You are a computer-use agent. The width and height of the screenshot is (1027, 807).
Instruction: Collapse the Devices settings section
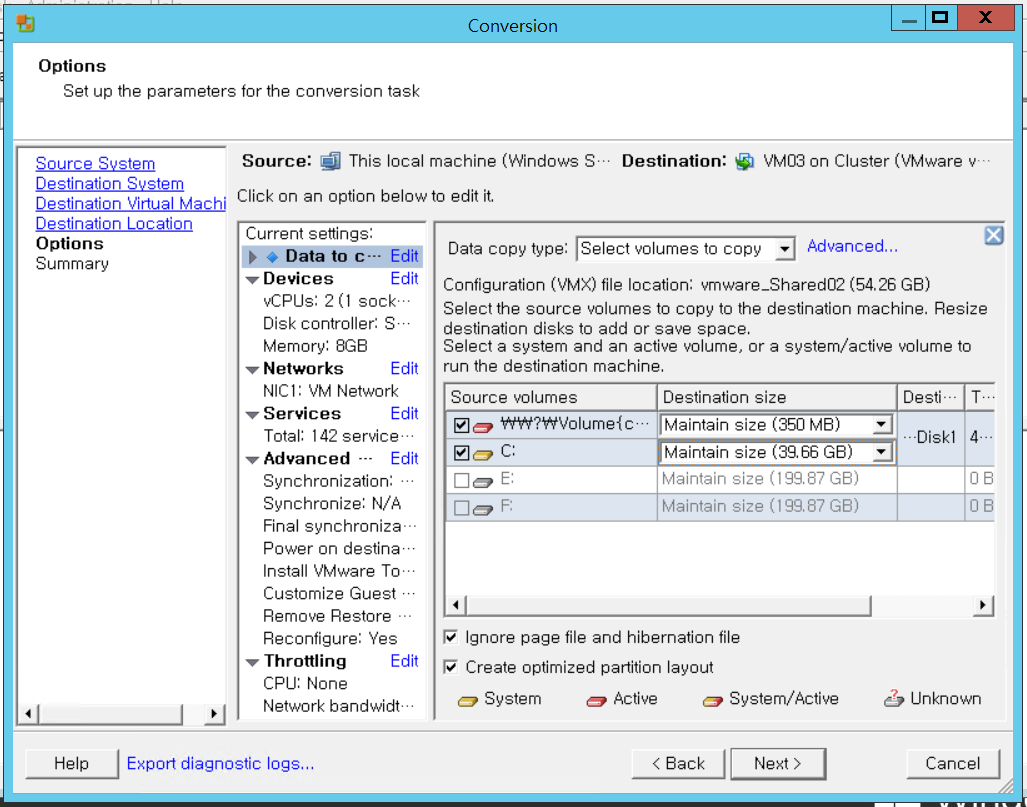click(252, 280)
